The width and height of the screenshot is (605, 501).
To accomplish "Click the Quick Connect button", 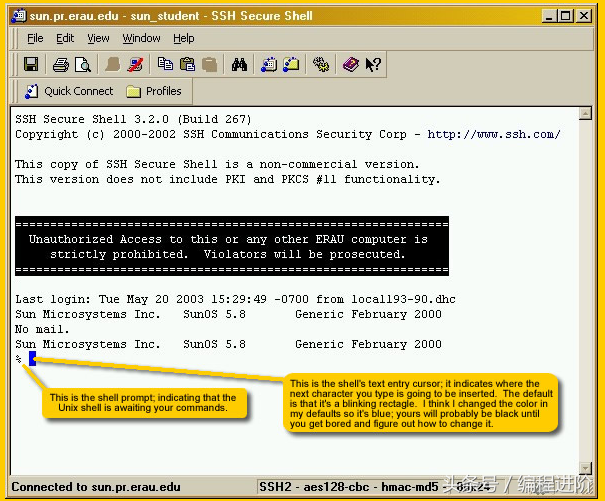I will point(69,91).
